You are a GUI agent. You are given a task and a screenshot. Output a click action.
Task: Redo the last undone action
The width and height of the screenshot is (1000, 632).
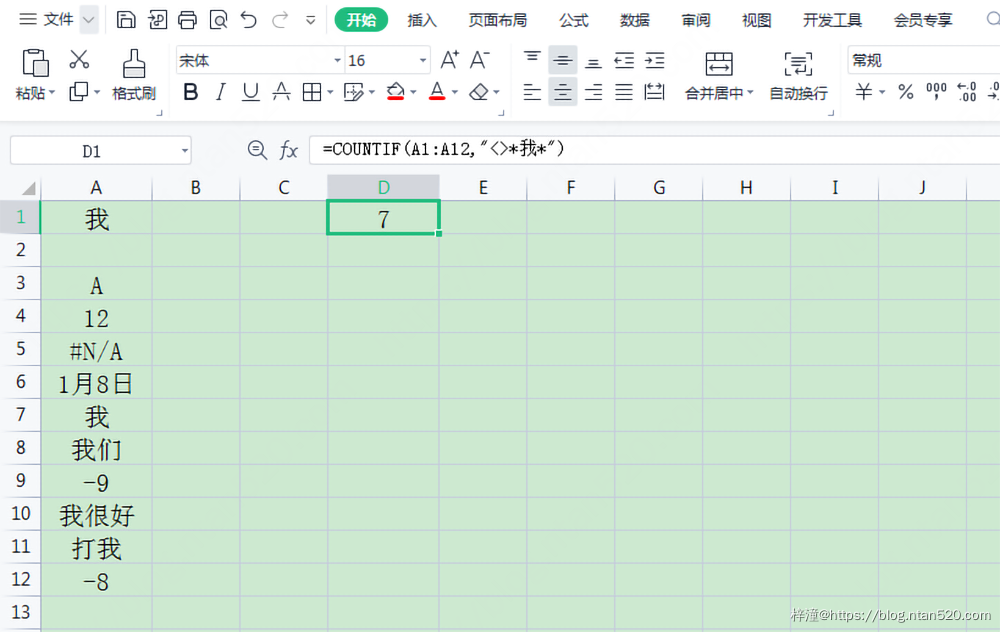tap(280, 20)
